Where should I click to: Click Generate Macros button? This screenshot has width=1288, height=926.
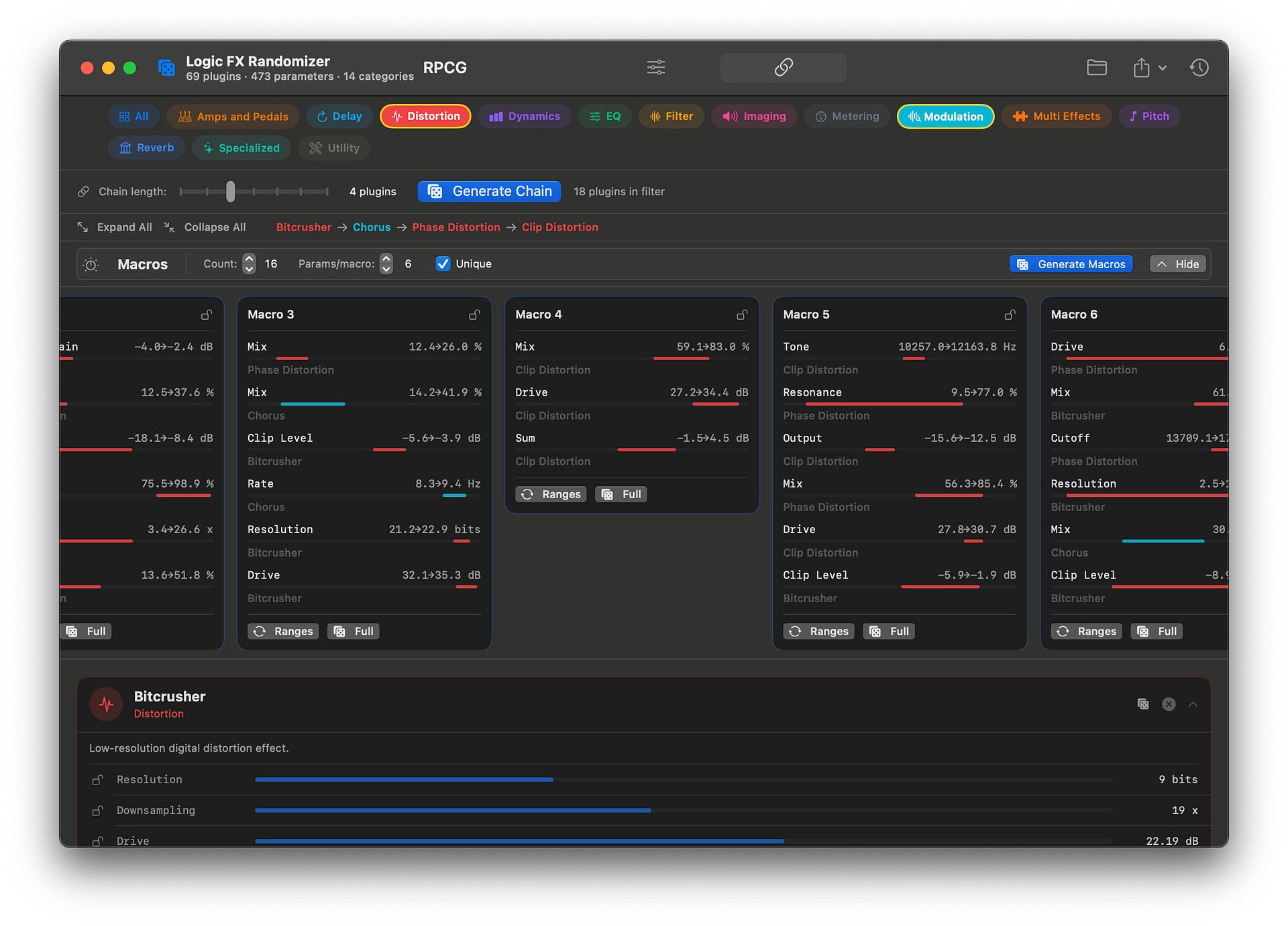coord(1071,264)
